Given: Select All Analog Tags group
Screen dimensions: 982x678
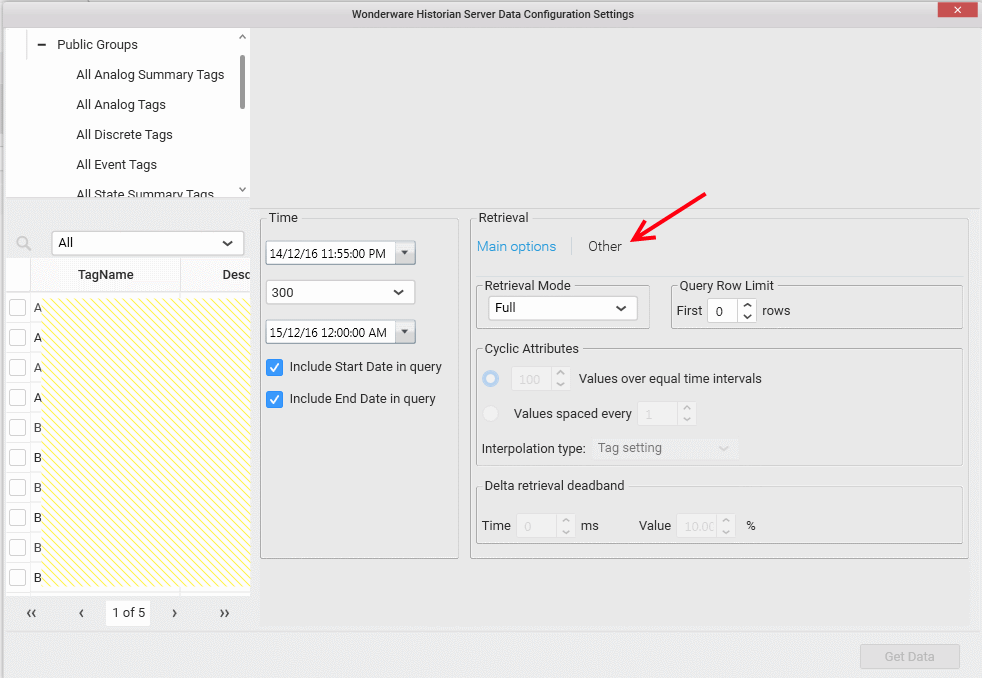Looking at the screenshot, I should pos(121,105).
